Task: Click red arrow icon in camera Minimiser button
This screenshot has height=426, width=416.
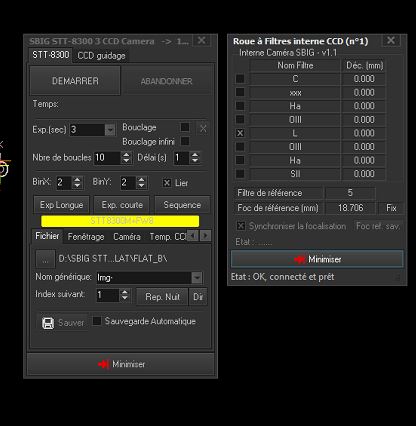Action: pyautogui.click(x=104, y=364)
